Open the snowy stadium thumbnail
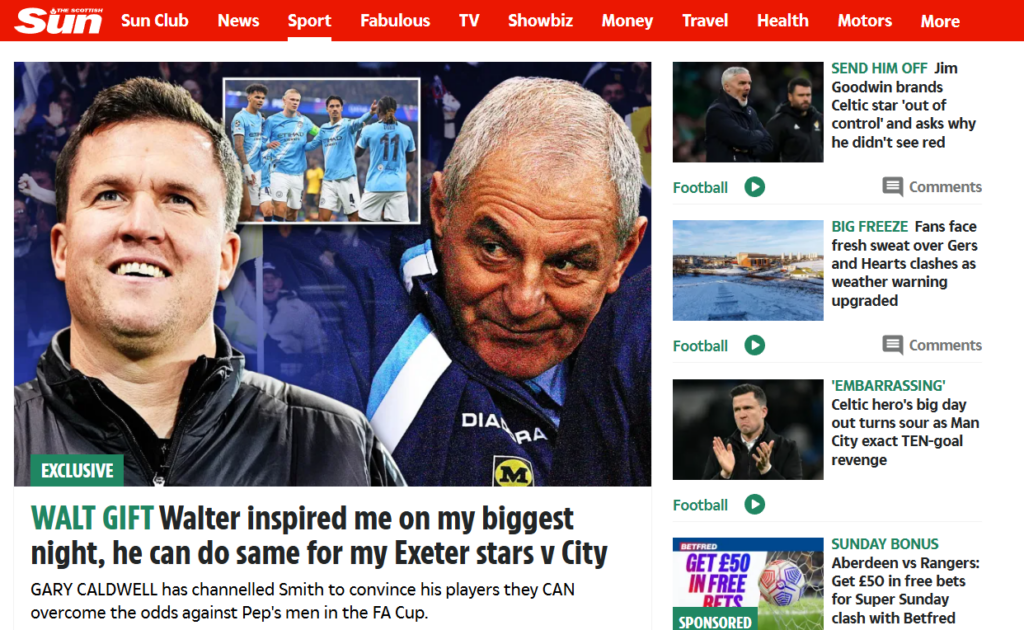The height and width of the screenshot is (630, 1024). click(x=748, y=270)
